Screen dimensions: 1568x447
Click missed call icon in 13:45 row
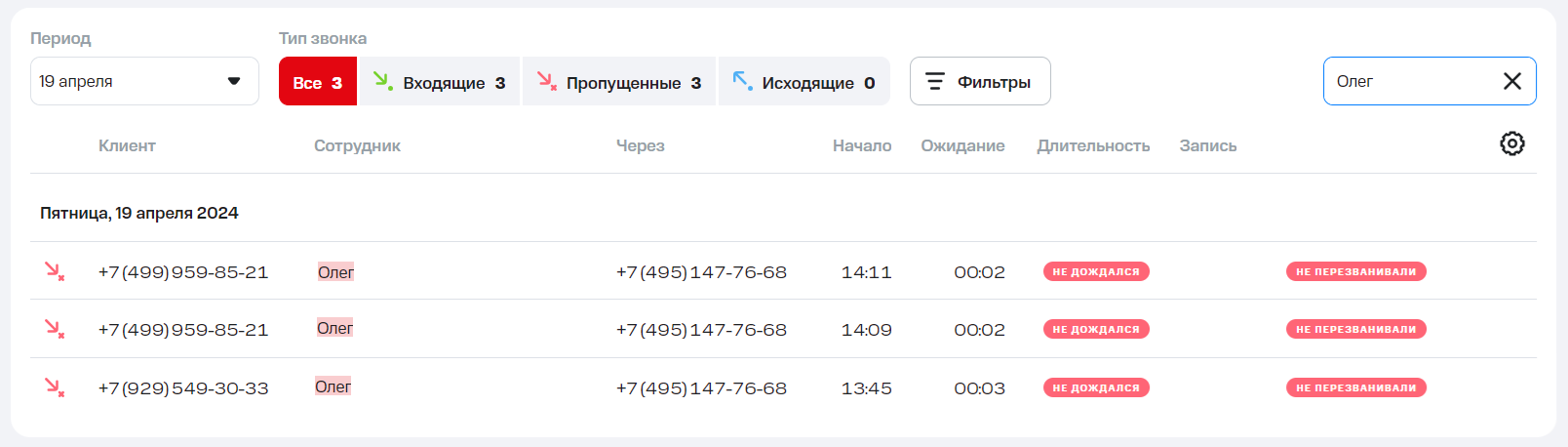pos(55,387)
